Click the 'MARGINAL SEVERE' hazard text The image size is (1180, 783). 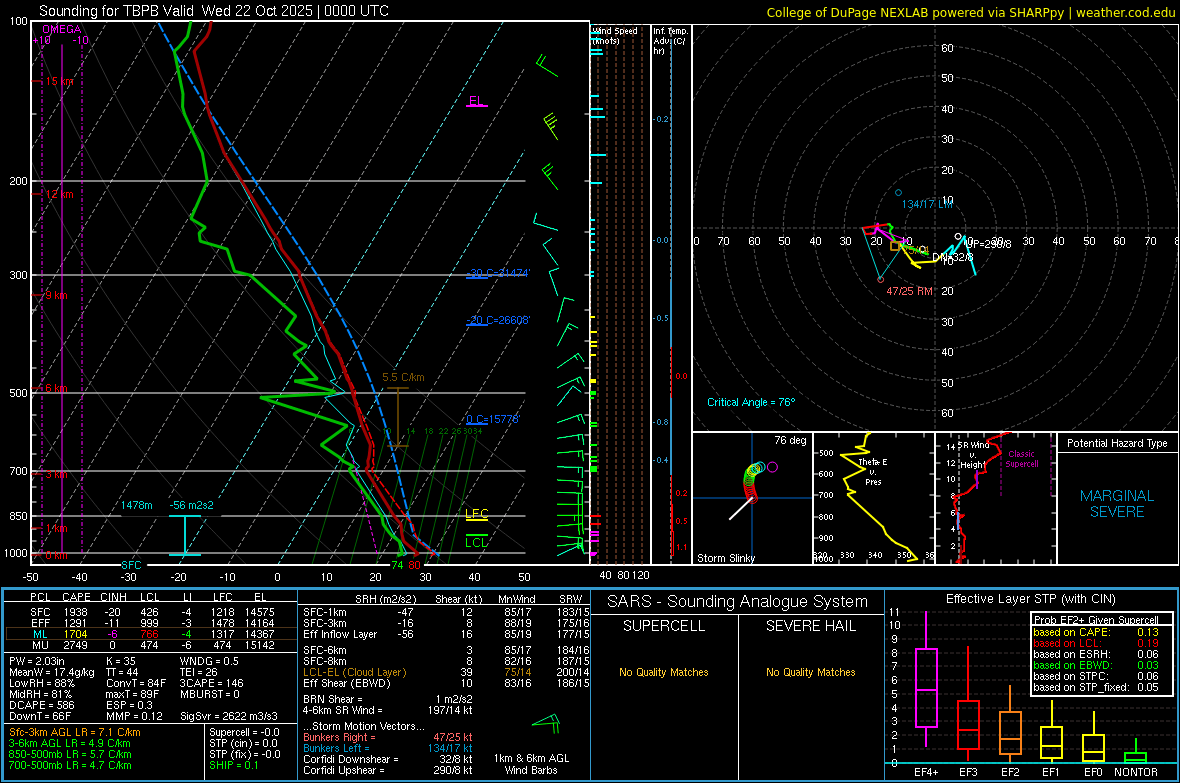point(1117,504)
